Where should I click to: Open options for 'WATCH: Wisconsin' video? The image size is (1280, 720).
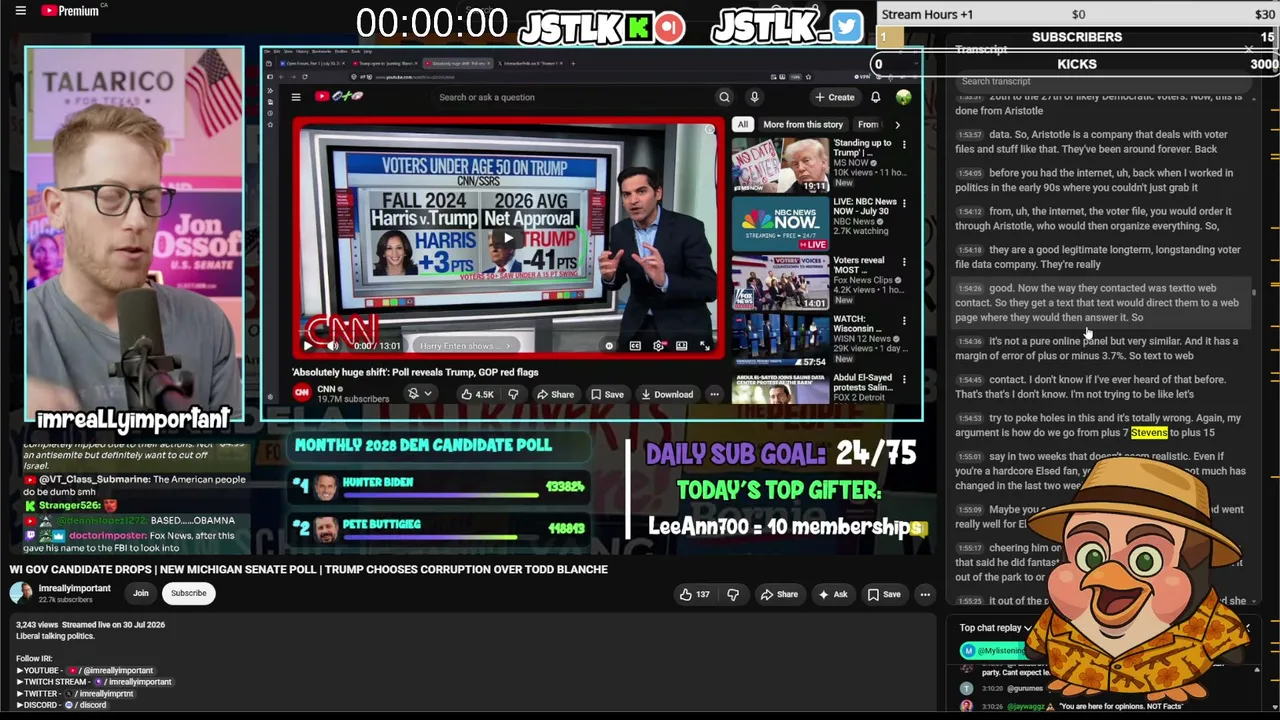pyautogui.click(x=905, y=321)
